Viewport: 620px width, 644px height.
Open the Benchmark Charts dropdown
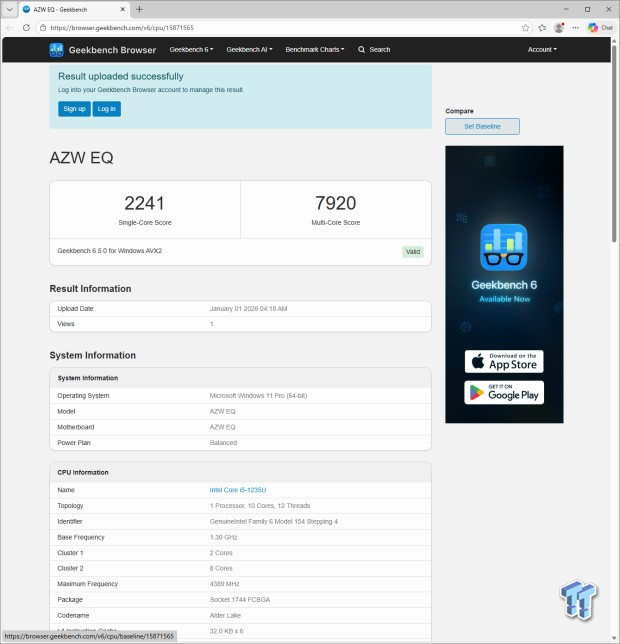pyautogui.click(x=314, y=49)
